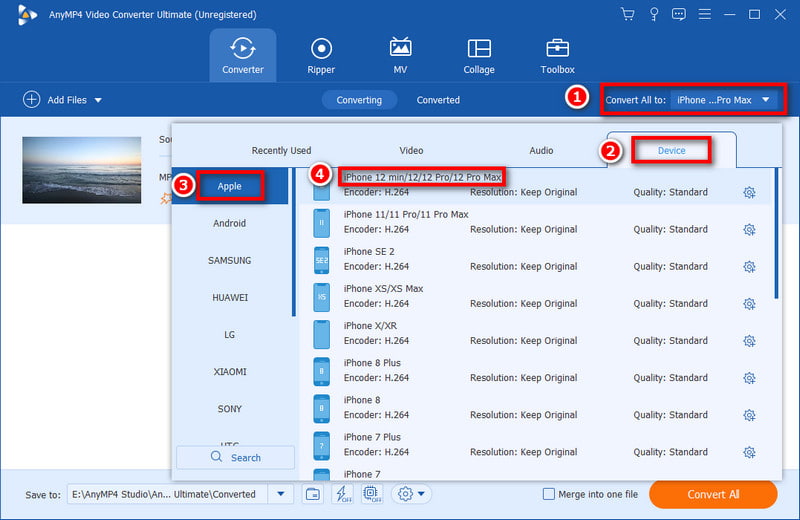Click the format list vertical scrollbar
Screen dimensions: 800x520
pyautogui.click(x=777, y=233)
